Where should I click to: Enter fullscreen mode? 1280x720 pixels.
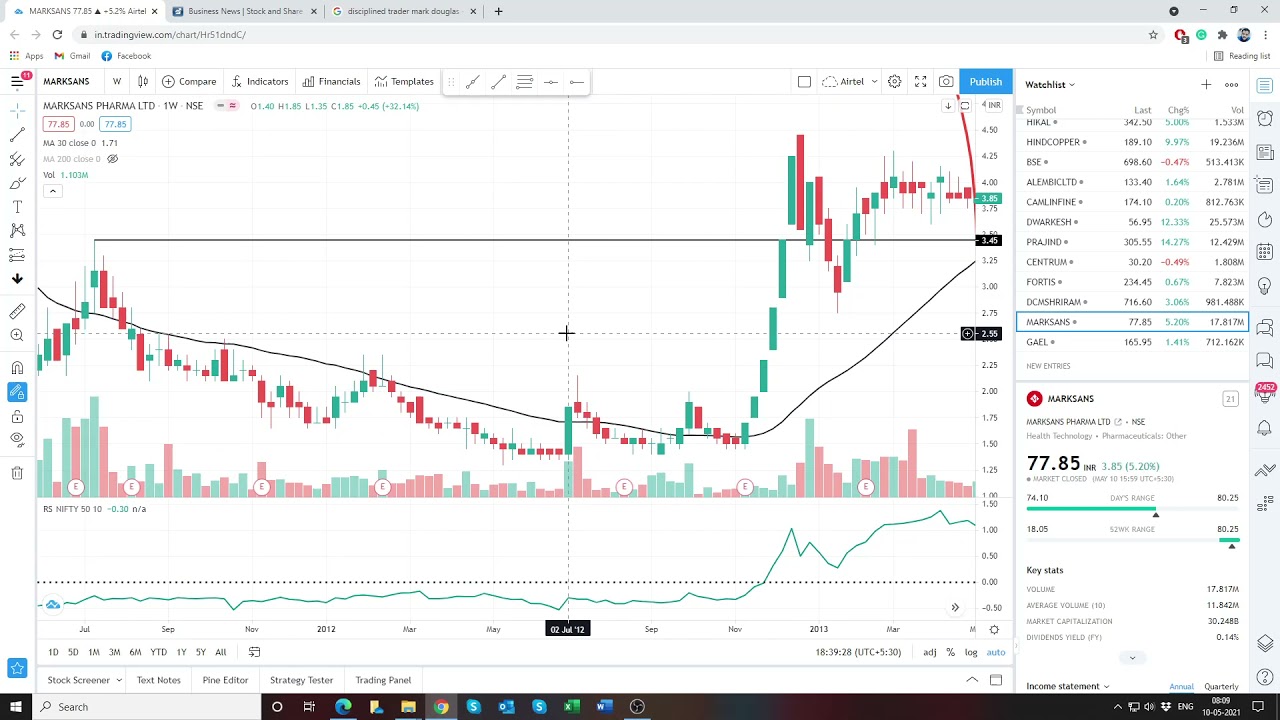click(920, 81)
